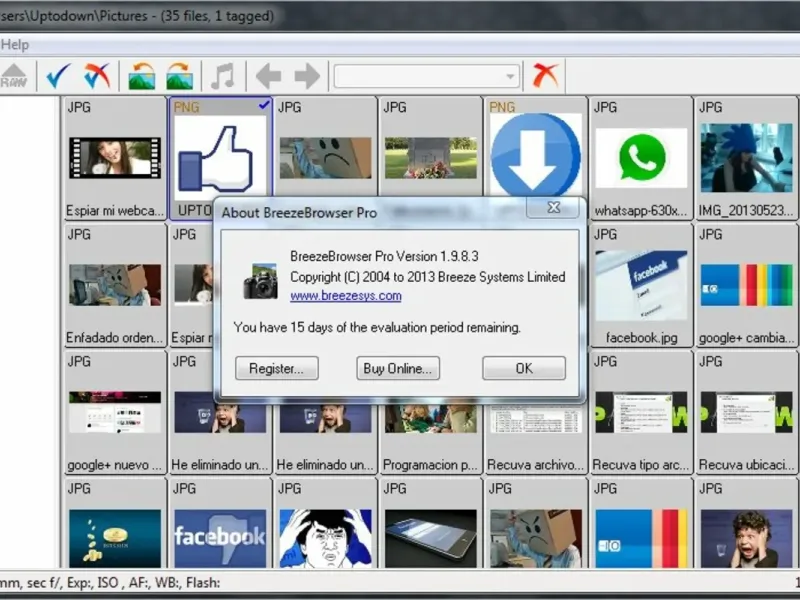Click the JPG type label on the facebook.jpg thumbnail

point(605,234)
